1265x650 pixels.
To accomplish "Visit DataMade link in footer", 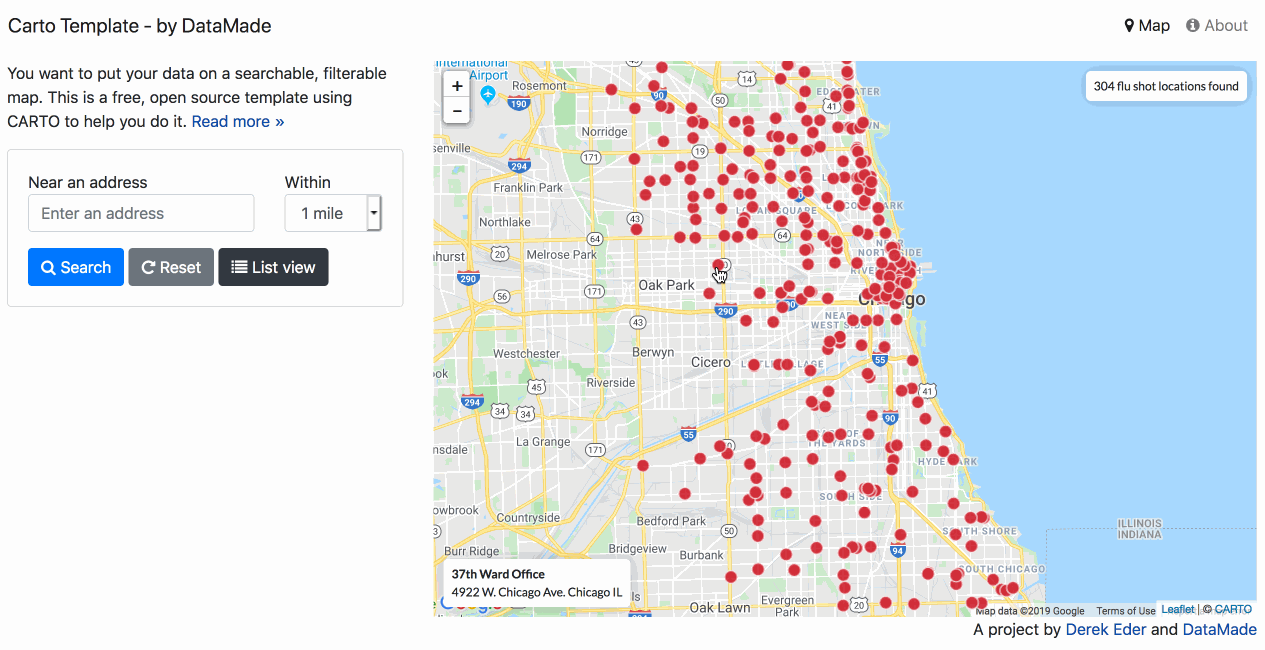I will coord(1220,630).
